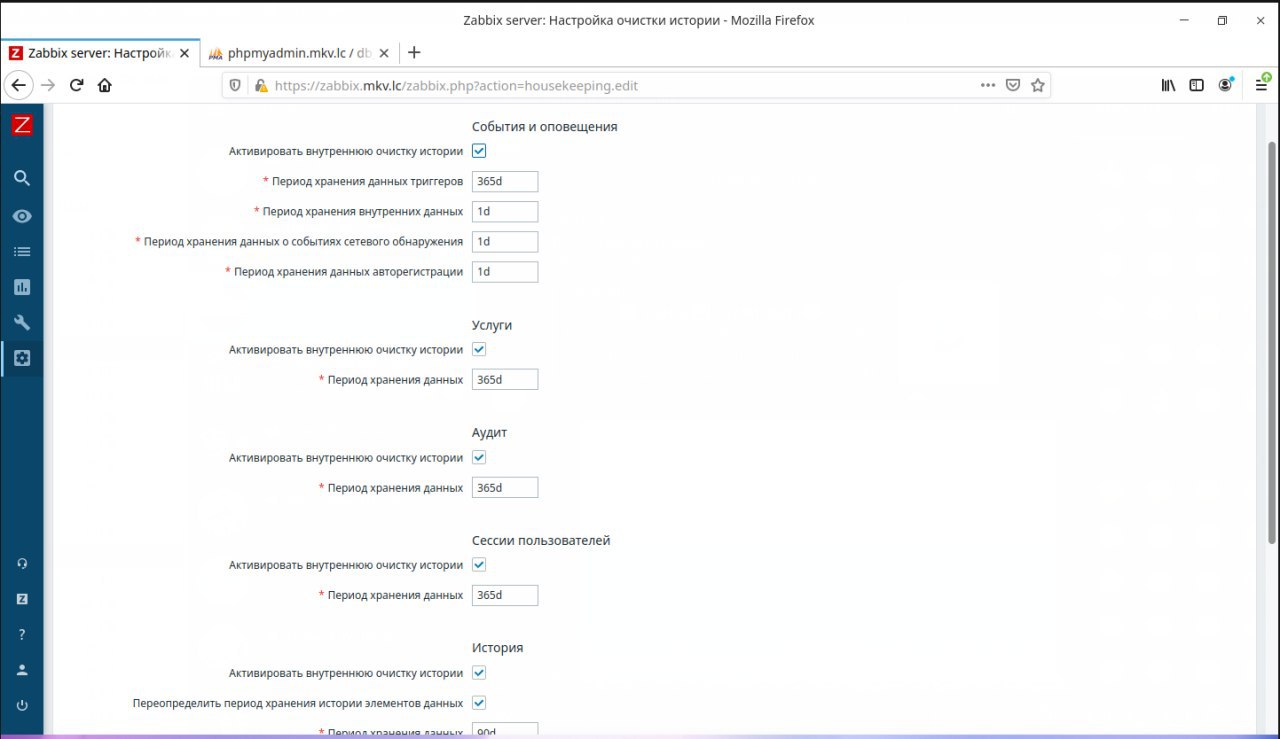
Task: Open the Firefox library icon
Action: [x=1168, y=86]
